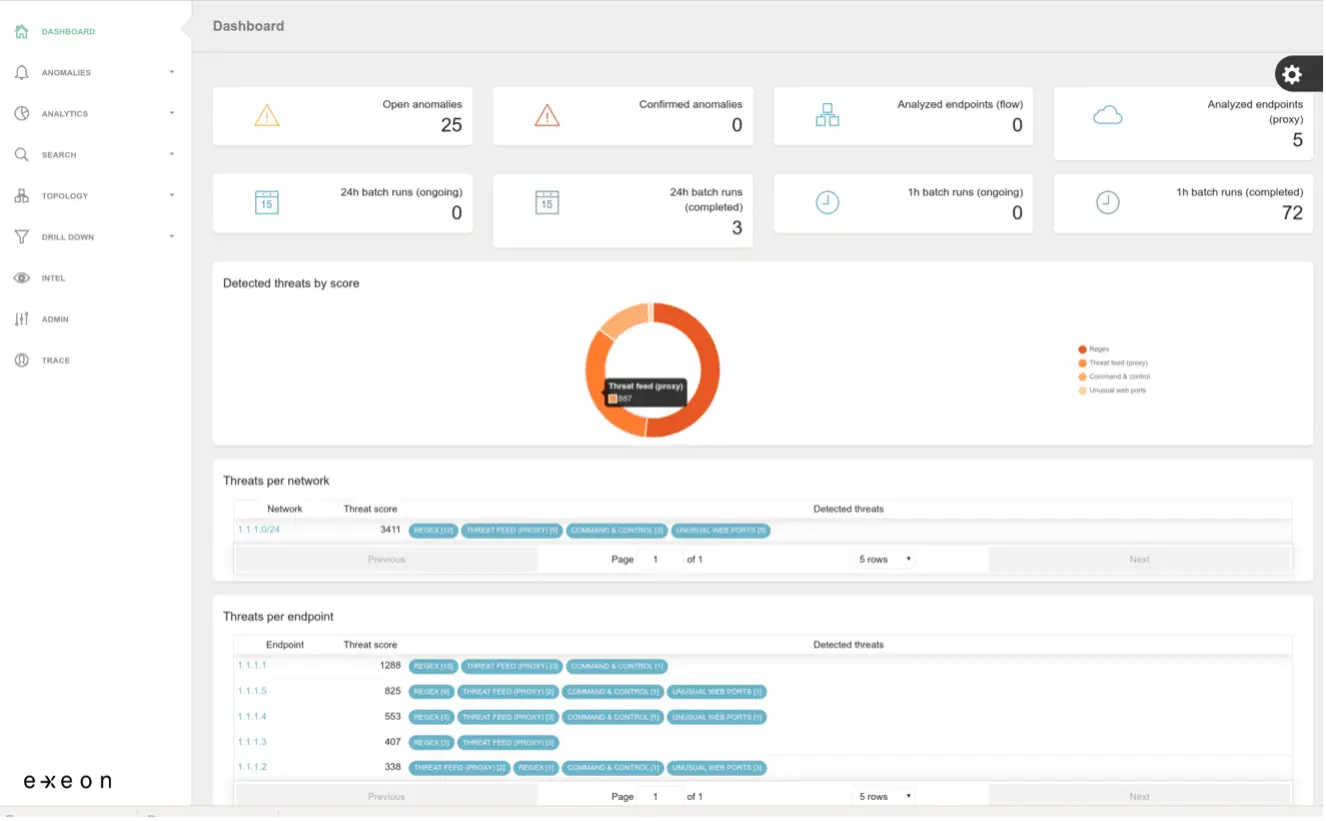Expand the Topology menu arrow
This screenshot has width=1326, height=821.
click(x=172, y=195)
